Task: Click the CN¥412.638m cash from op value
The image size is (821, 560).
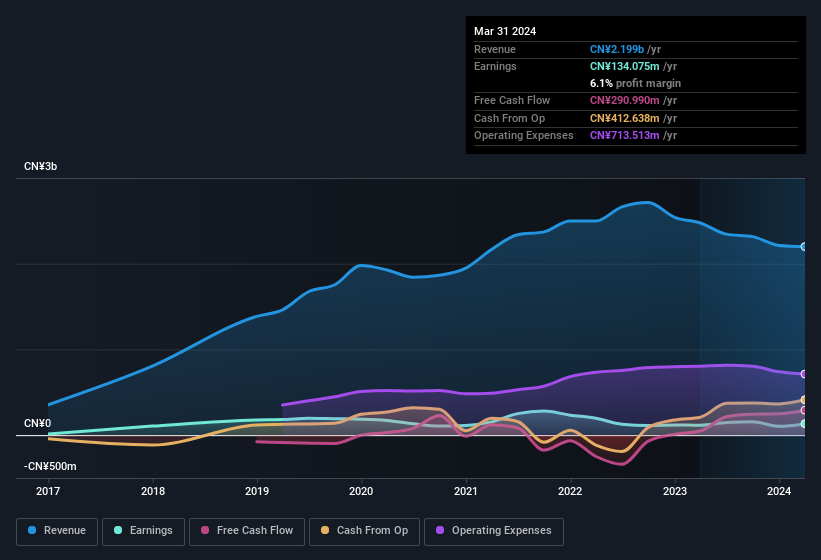Action: 625,118
